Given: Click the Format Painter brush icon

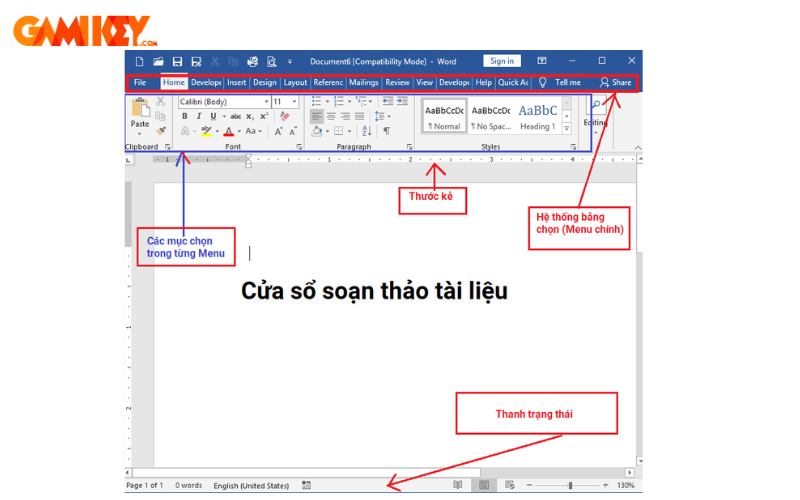Looking at the screenshot, I should (x=161, y=131).
